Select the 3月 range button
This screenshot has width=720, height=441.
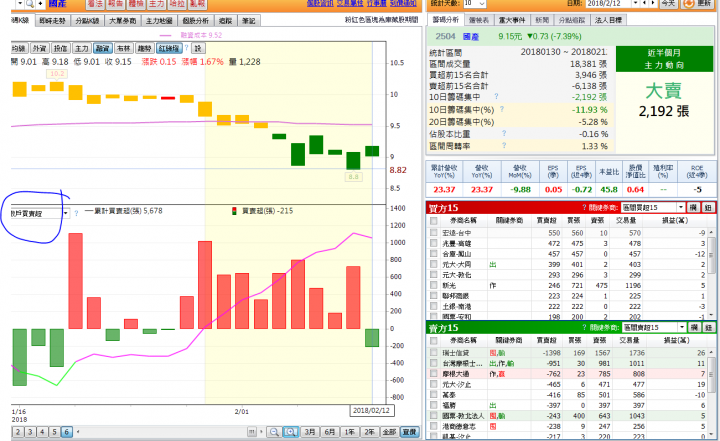click(x=310, y=432)
